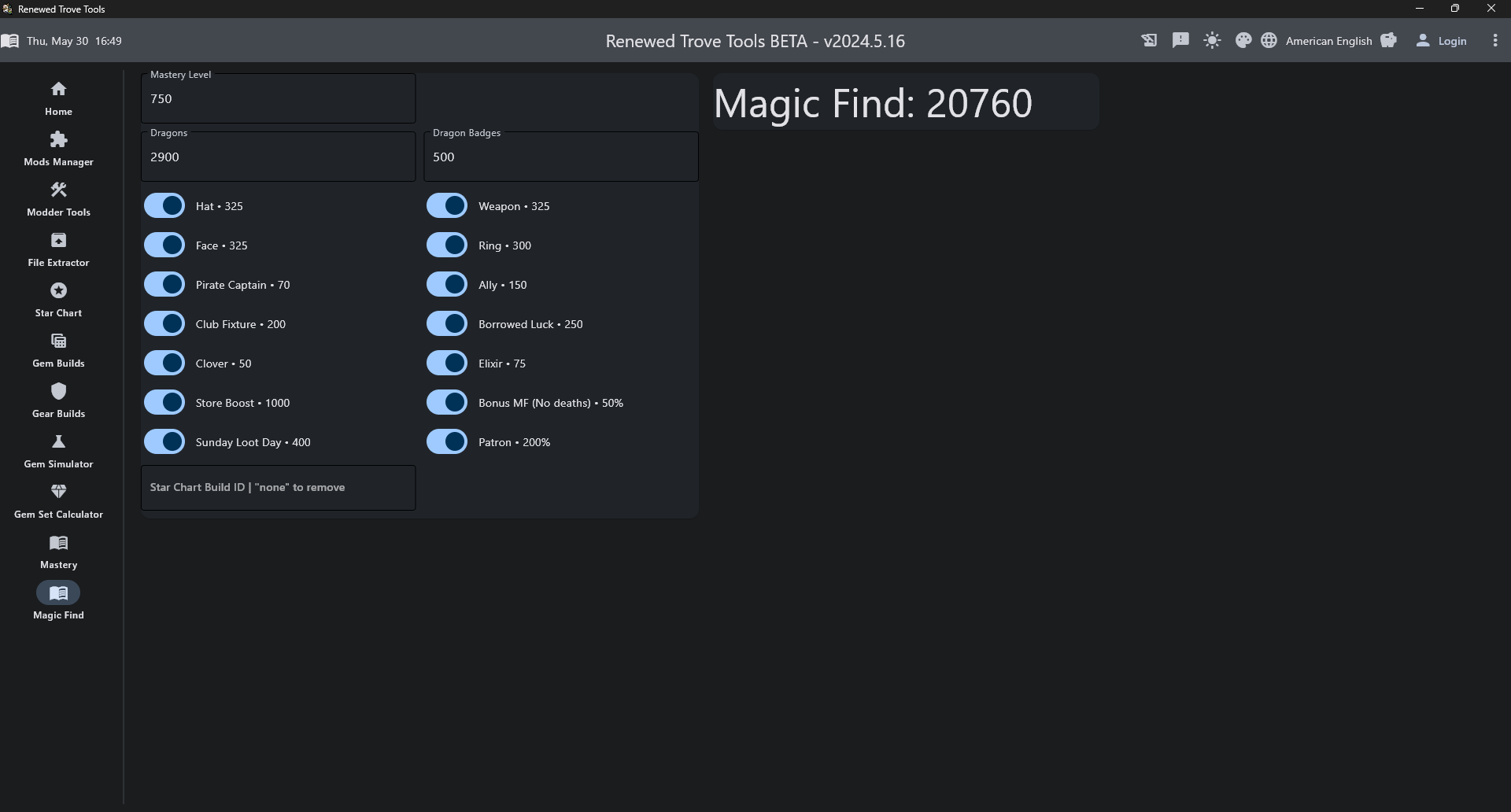Open the Star Chart page

point(58,299)
